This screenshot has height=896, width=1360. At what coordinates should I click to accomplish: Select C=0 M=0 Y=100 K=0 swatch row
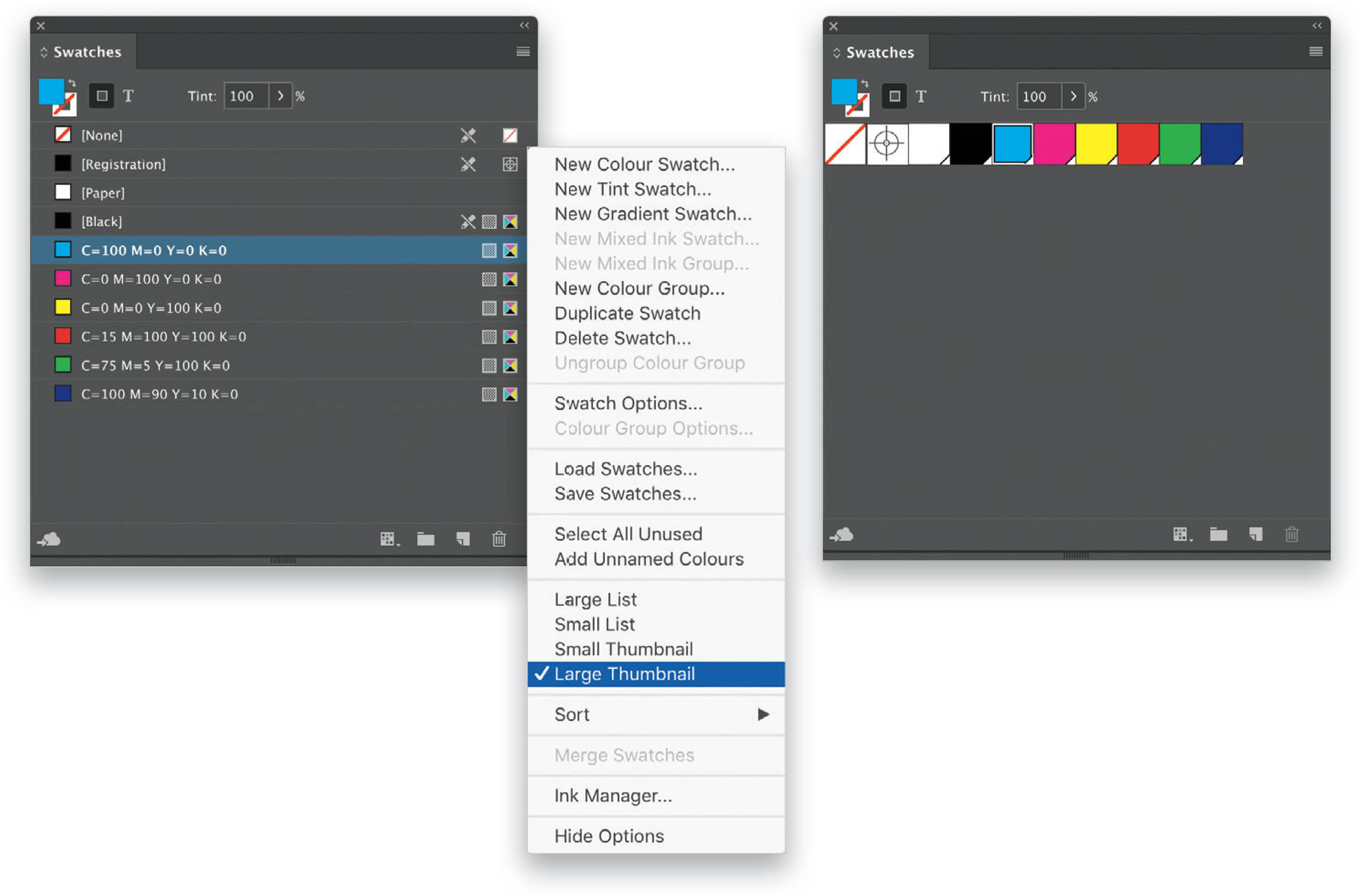click(279, 308)
